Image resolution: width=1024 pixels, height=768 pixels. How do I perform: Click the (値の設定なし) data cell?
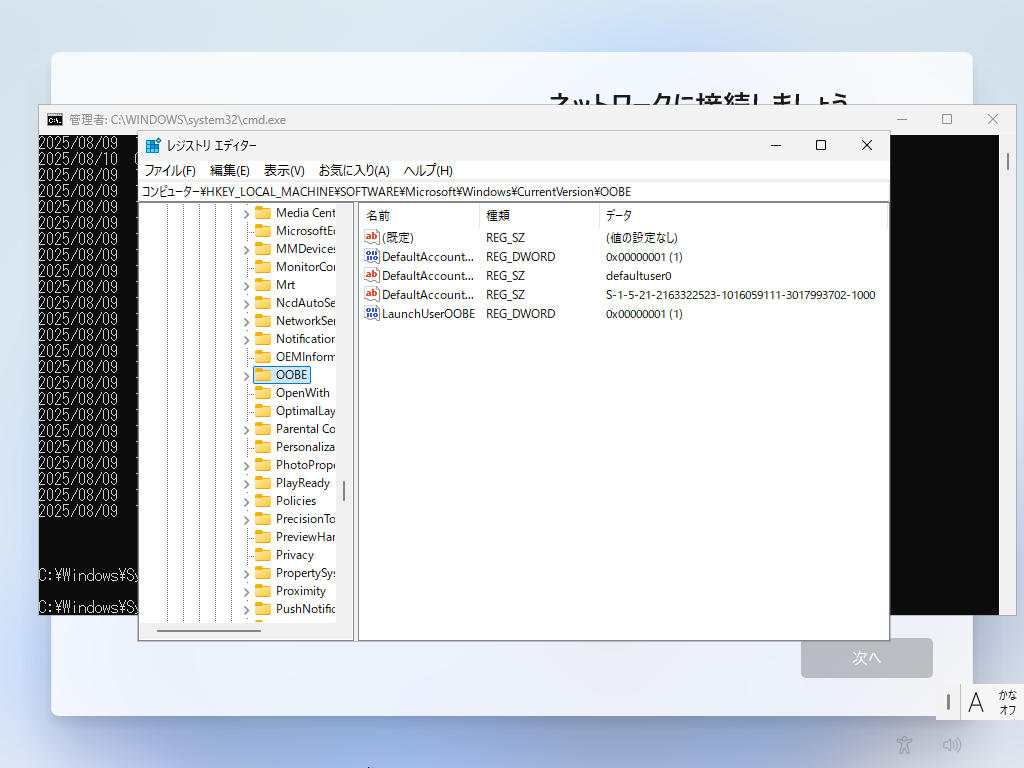641,238
